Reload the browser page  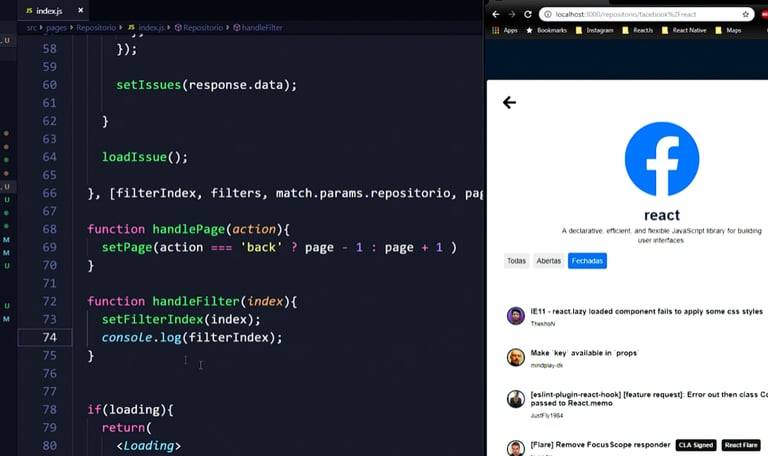pos(528,14)
